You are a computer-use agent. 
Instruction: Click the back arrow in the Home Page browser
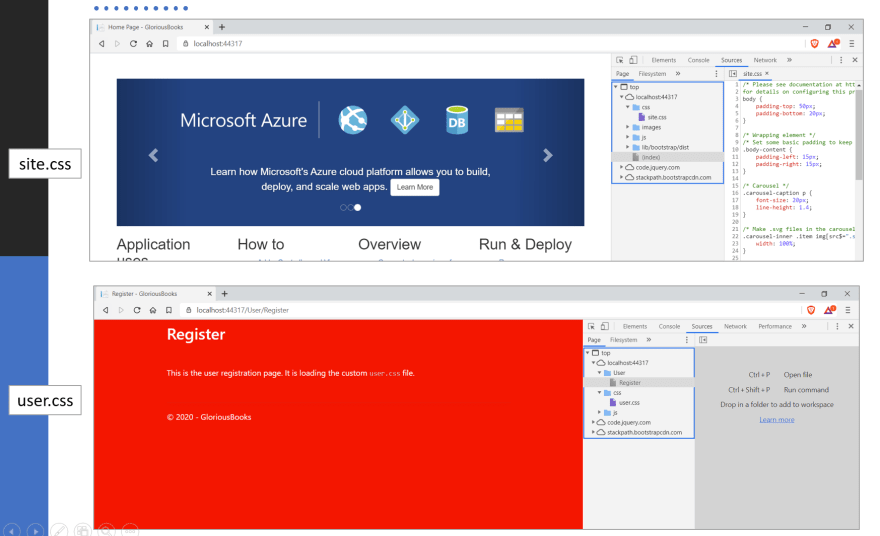(102, 44)
